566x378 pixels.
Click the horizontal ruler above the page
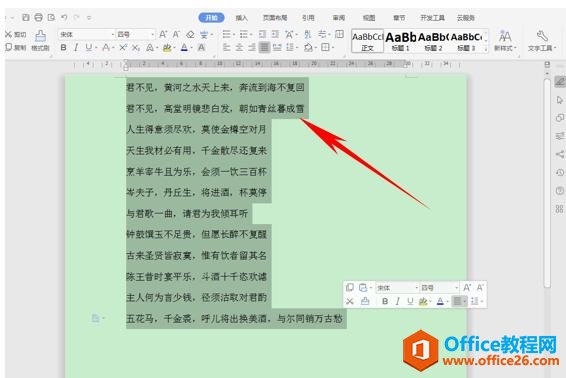(267, 64)
